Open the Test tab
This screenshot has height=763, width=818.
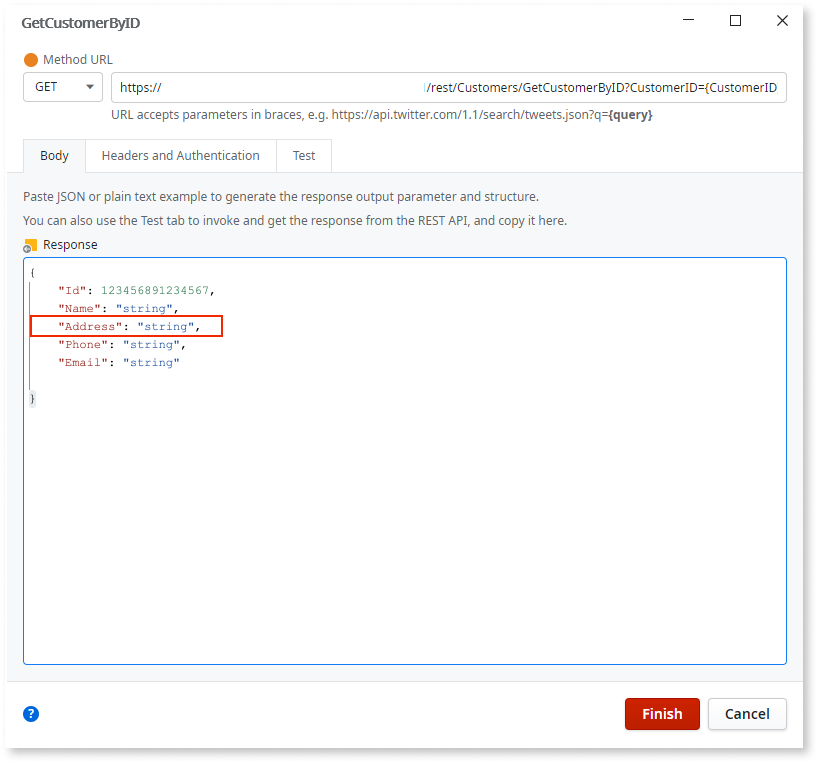tap(303, 155)
